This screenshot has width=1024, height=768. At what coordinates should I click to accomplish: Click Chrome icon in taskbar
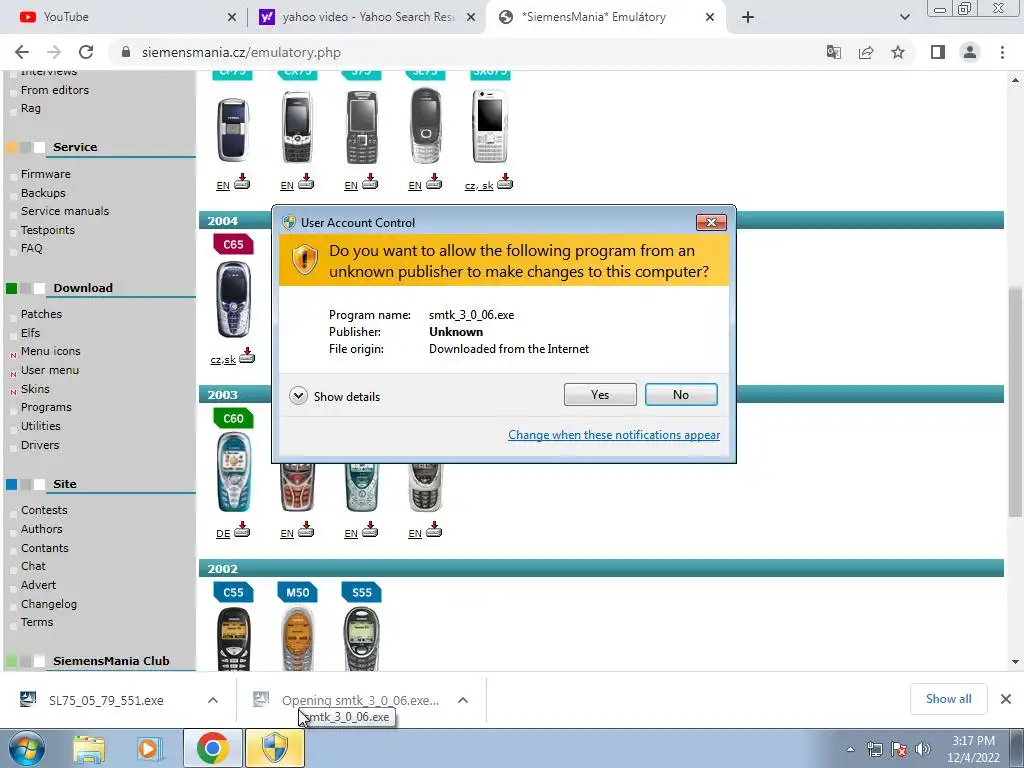212,748
